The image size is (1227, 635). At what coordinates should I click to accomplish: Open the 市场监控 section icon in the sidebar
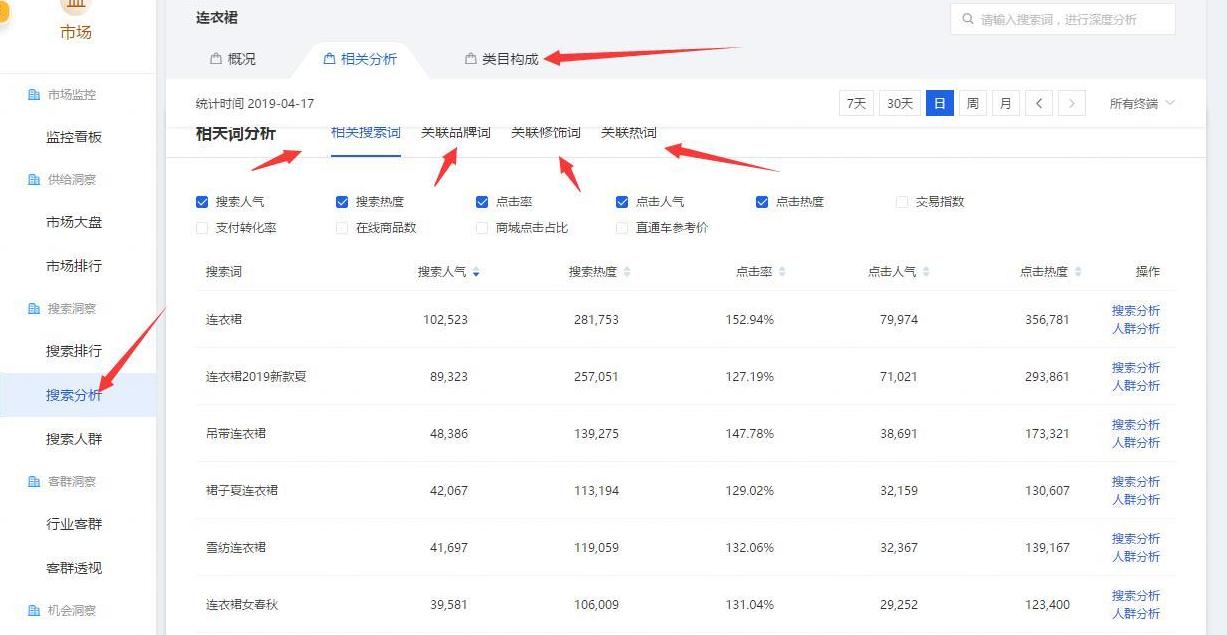click(34, 94)
